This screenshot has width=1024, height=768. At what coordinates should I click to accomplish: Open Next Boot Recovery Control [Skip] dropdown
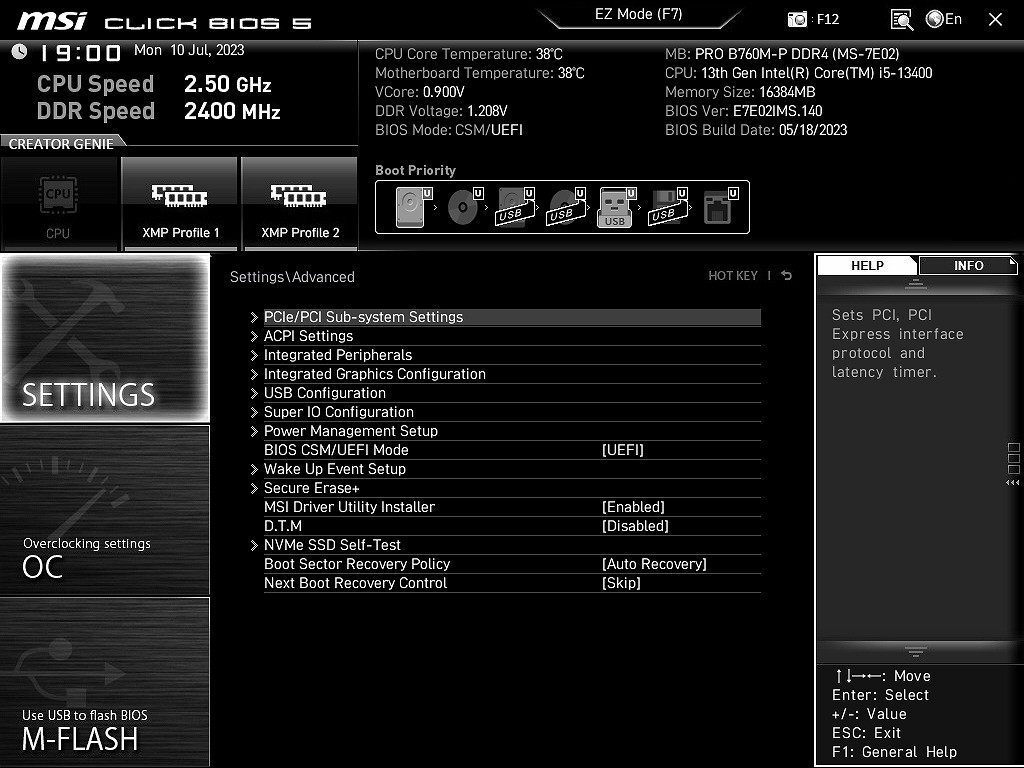pos(621,583)
